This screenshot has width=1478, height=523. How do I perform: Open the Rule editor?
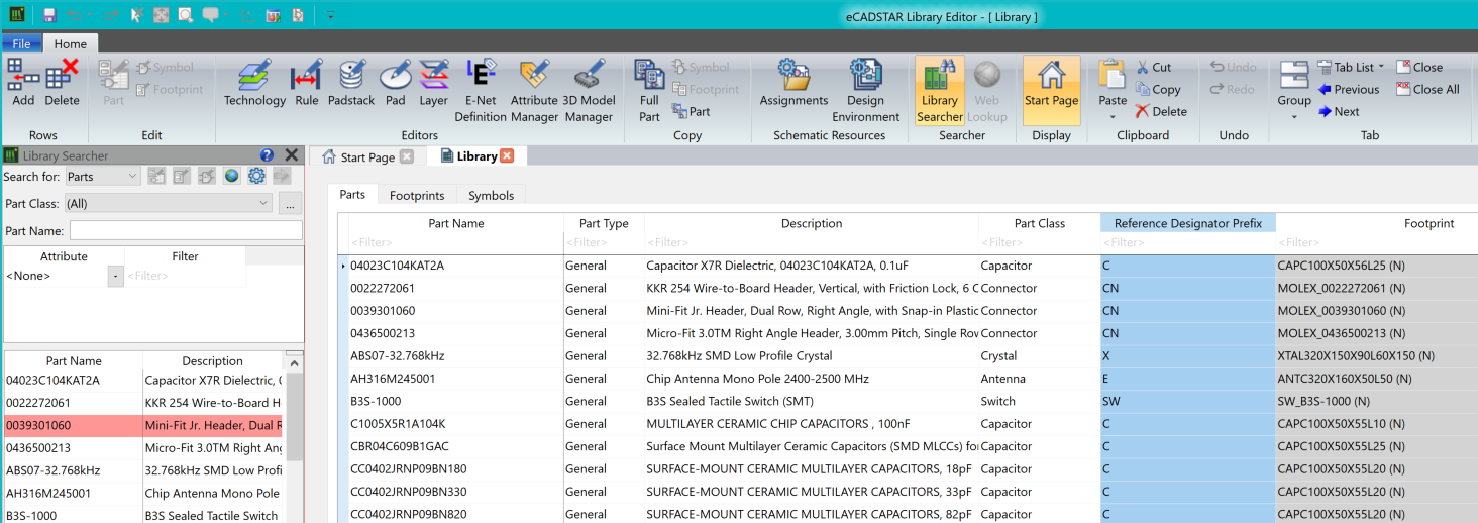tap(306, 83)
